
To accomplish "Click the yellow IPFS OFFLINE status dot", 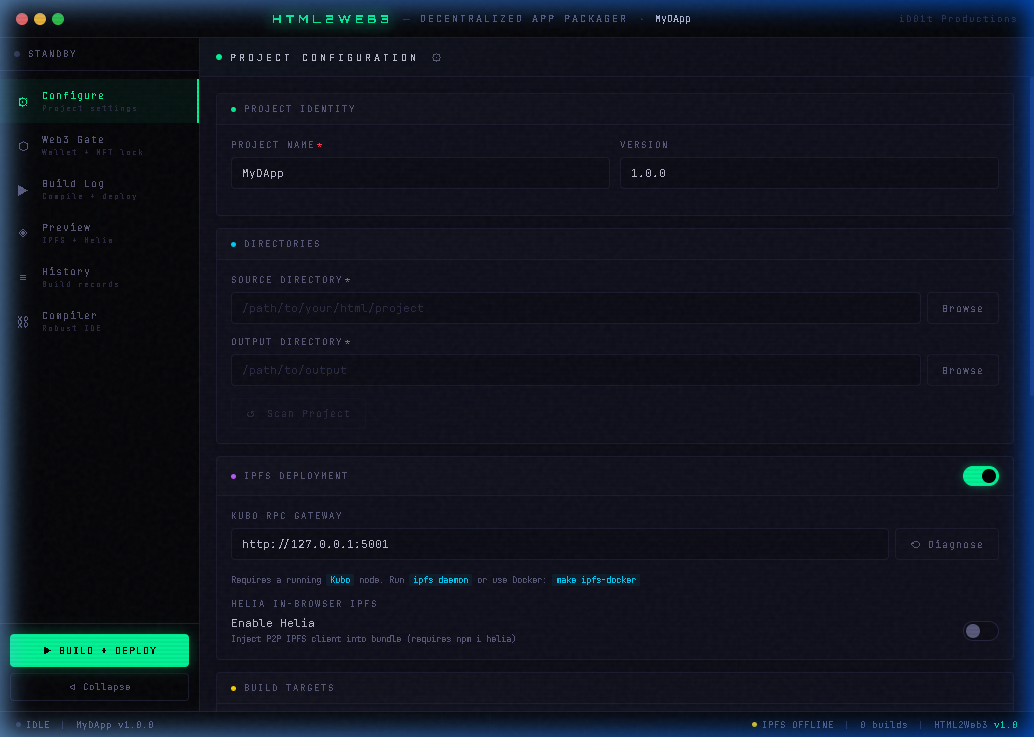I will pyautogui.click(x=754, y=724).
